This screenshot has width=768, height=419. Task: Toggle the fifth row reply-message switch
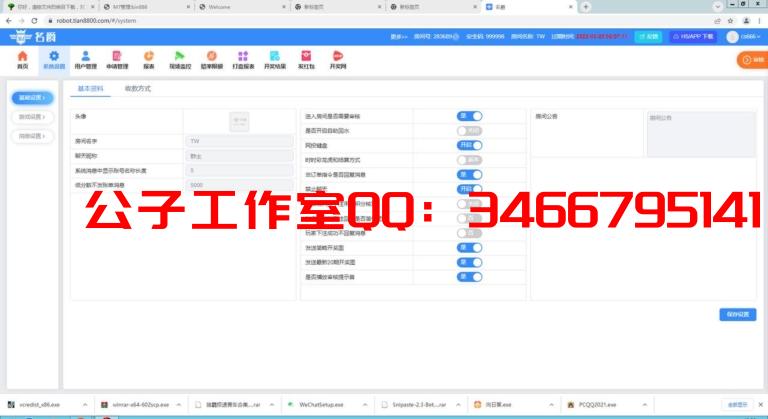click(x=469, y=174)
